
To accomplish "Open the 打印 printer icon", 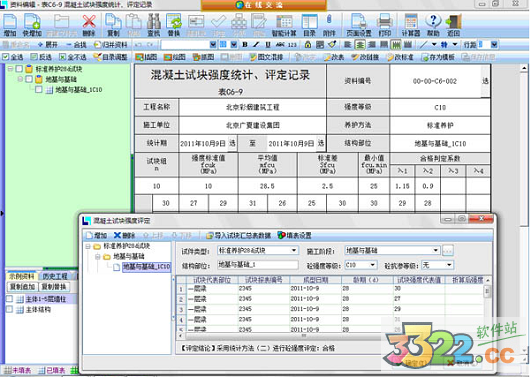I will point(385,24).
